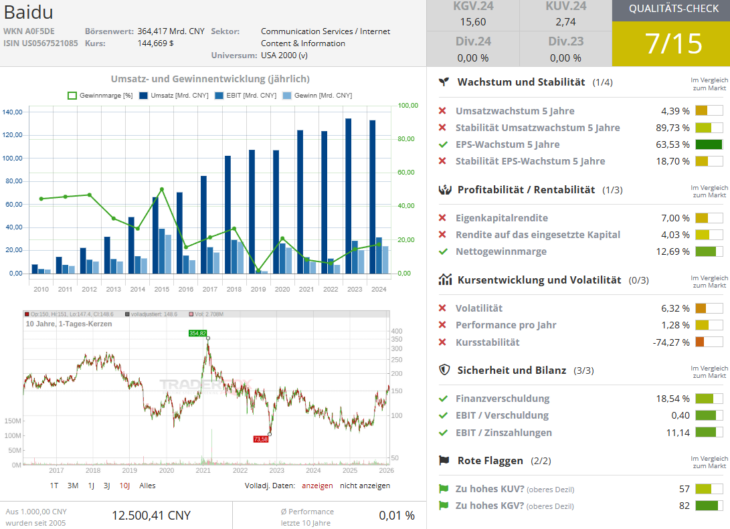Viewport: 730px width, 529px height.
Task: Click the 7/15 Qualitäts-Check score box
Action: (x=671, y=43)
